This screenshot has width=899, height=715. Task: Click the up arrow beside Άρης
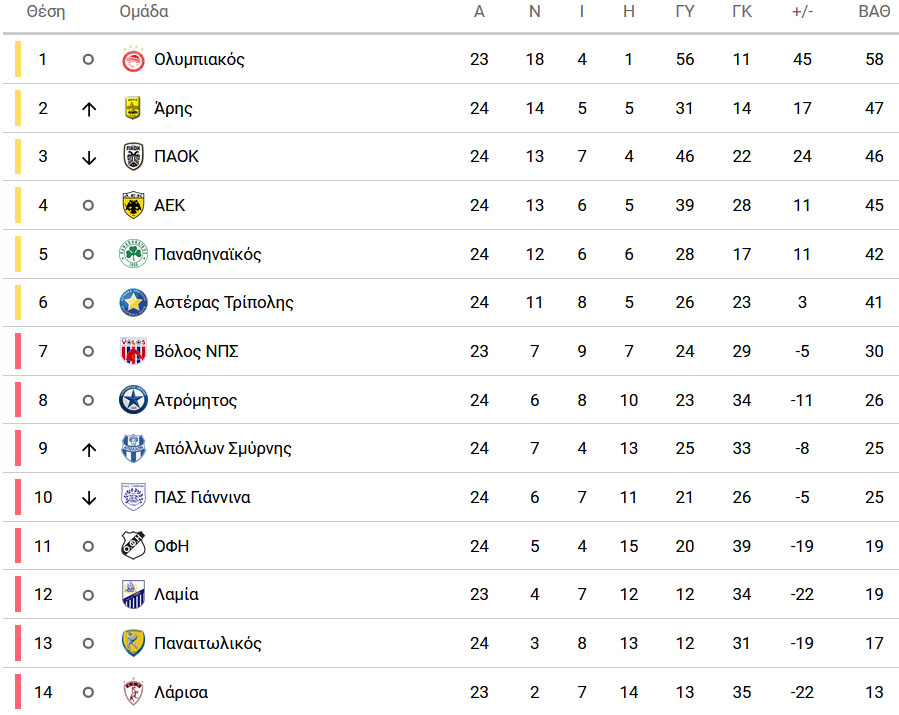pyautogui.click(x=89, y=109)
